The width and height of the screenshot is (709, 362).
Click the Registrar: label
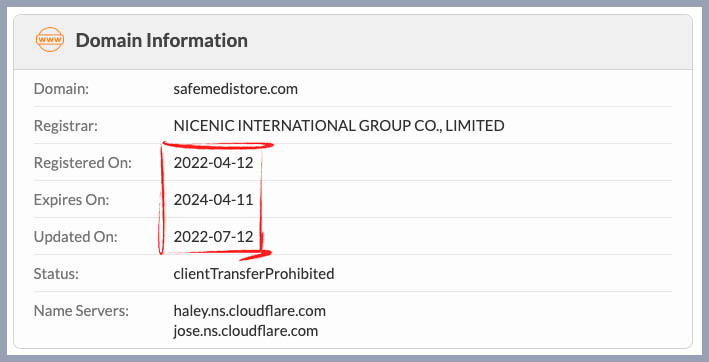(x=66, y=125)
